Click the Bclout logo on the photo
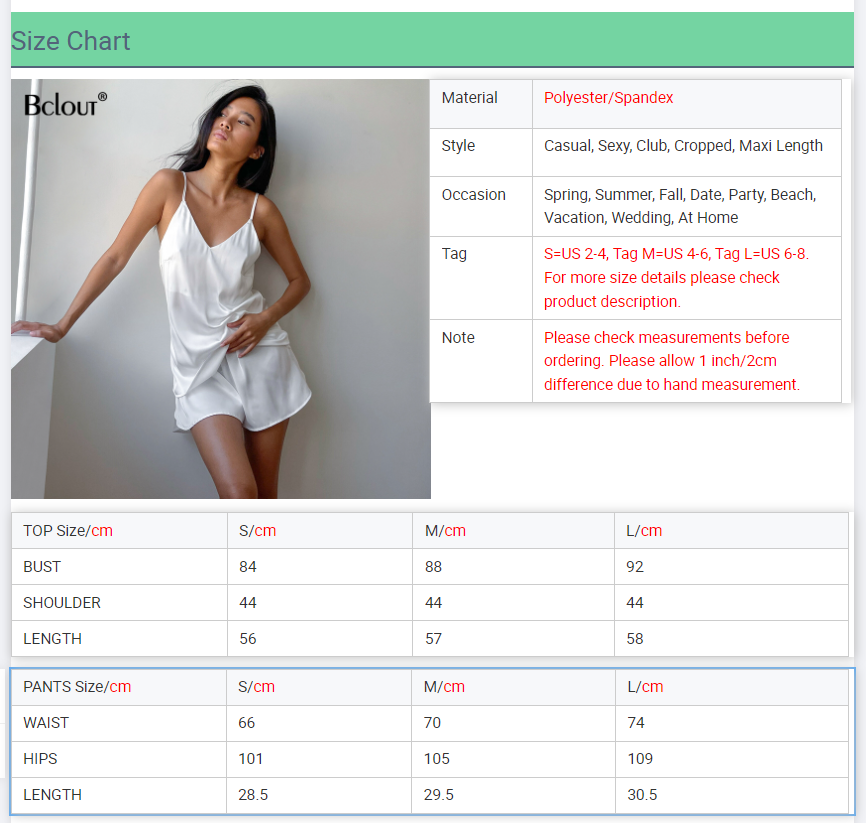This screenshot has width=866, height=823. [65, 103]
